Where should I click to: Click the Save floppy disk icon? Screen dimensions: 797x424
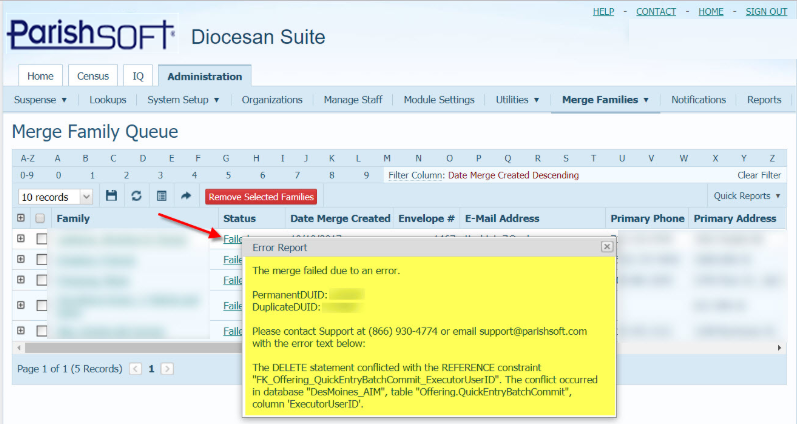111,196
